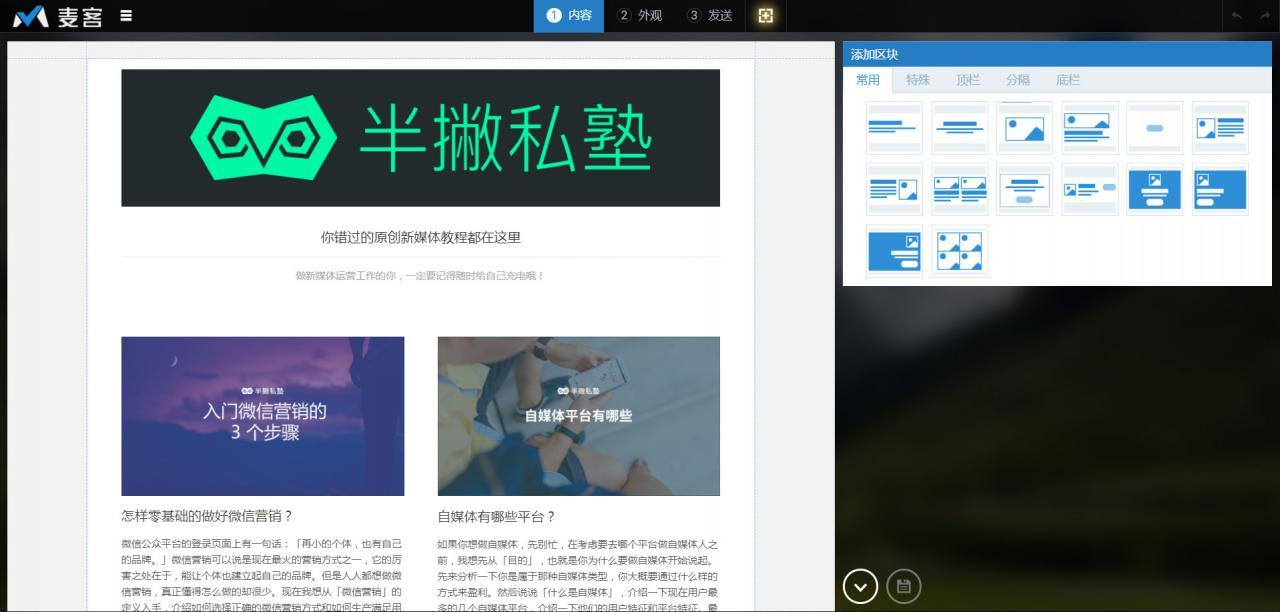This screenshot has height=612, width=1280.
Task: Add the centered text block
Action: coord(959,127)
